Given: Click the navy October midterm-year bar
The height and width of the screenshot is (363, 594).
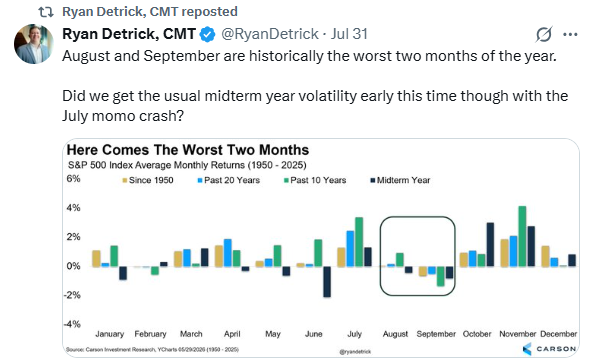Looking at the screenshot, I should click(490, 245).
